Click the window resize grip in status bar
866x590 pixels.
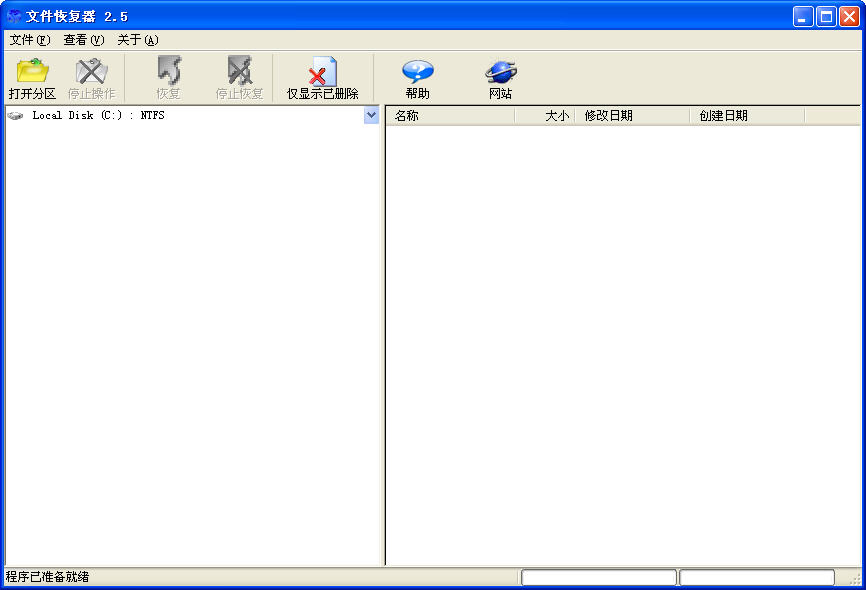[x=855, y=580]
